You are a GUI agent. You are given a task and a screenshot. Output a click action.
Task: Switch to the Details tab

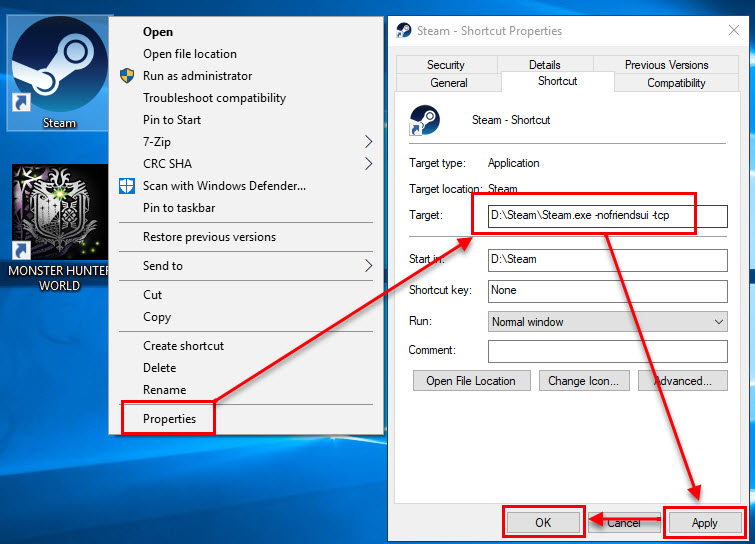coord(545,65)
